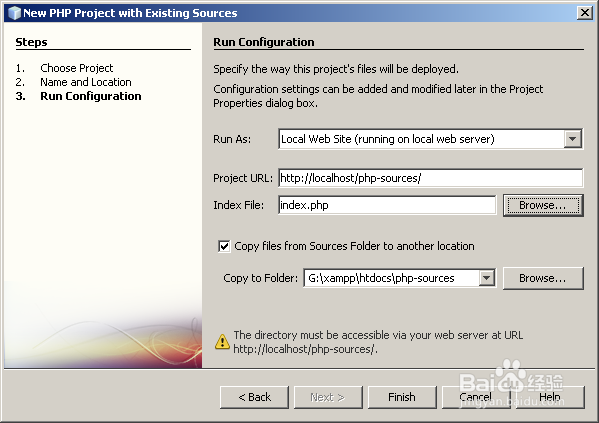599x423 pixels.
Task: Click the Steps heading in left panel
Action: (x=31, y=42)
